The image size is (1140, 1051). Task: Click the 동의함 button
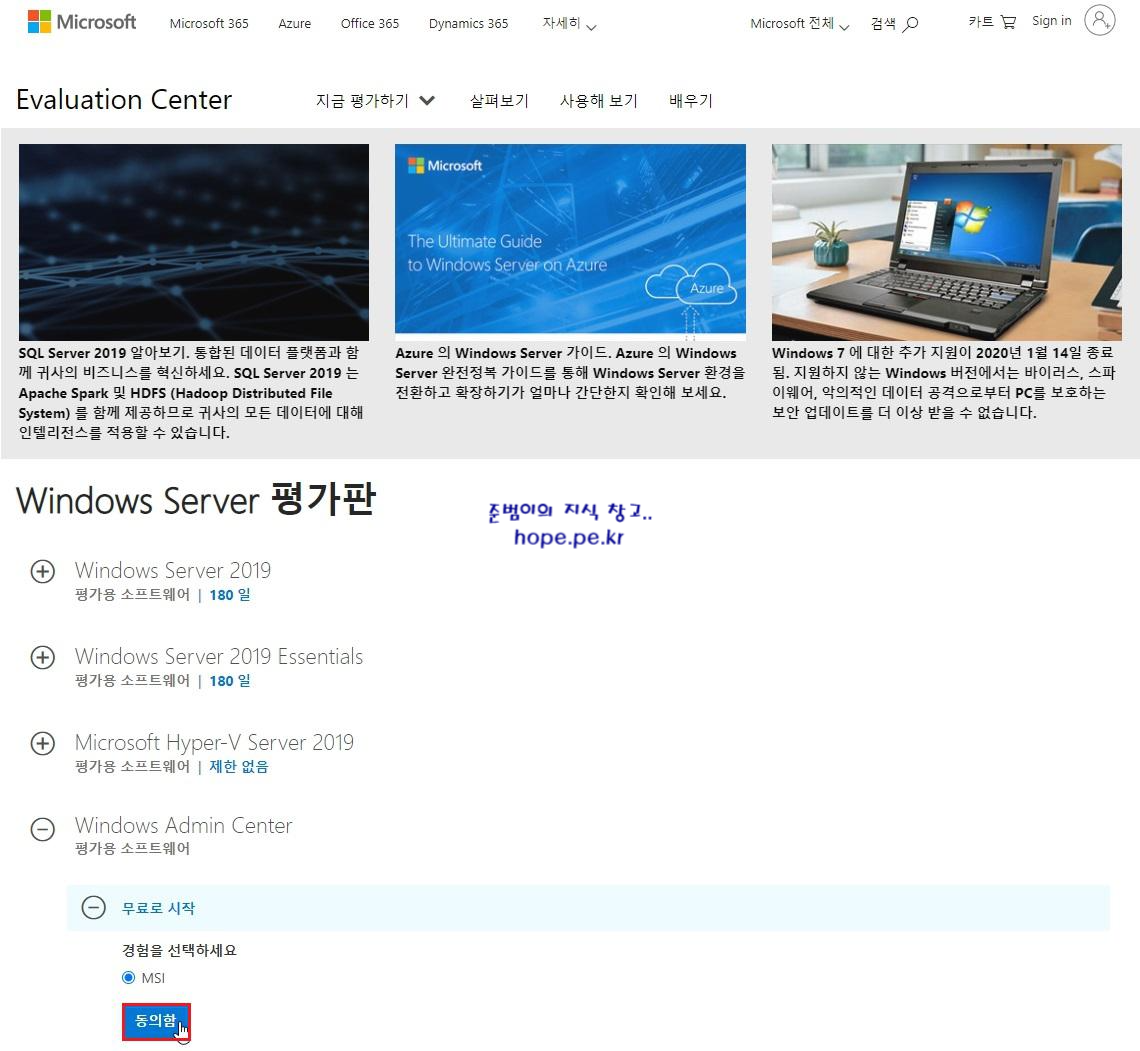pyautogui.click(x=156, y=1021)
